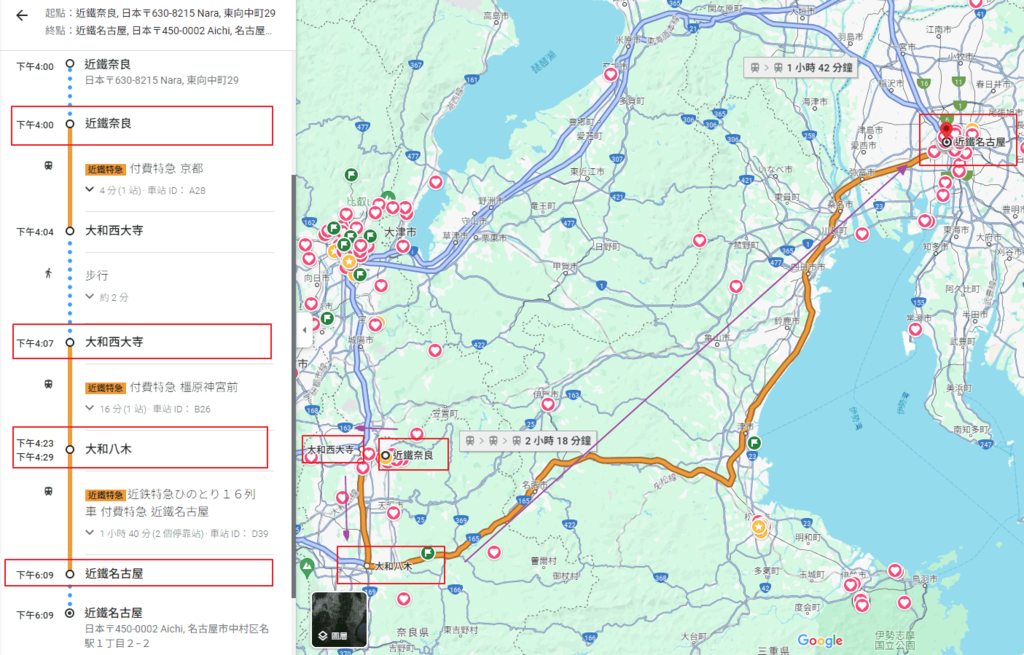Viewport: 1024px width, 655px height.
Task: Collapse the side panel with the arrow tab
Action: 304,330
